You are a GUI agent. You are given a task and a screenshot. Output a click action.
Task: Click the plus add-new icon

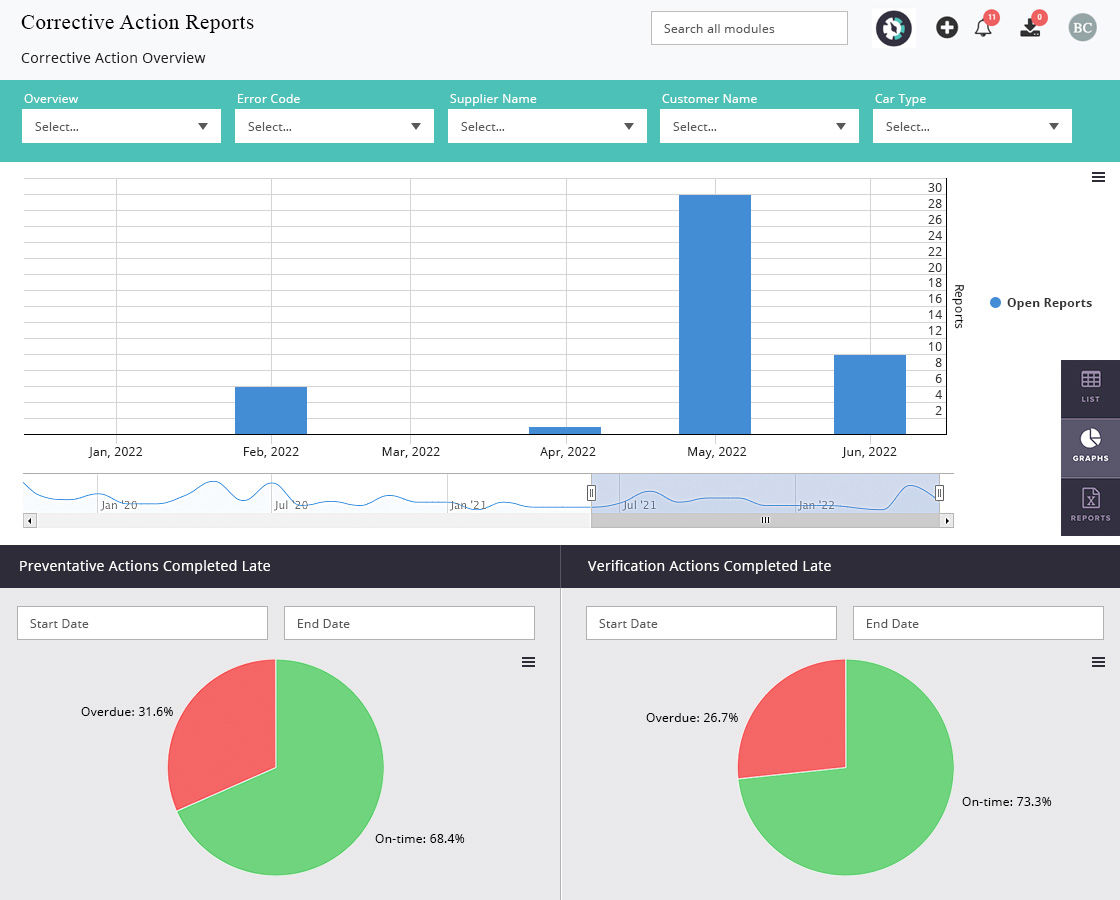coord(946,28)
